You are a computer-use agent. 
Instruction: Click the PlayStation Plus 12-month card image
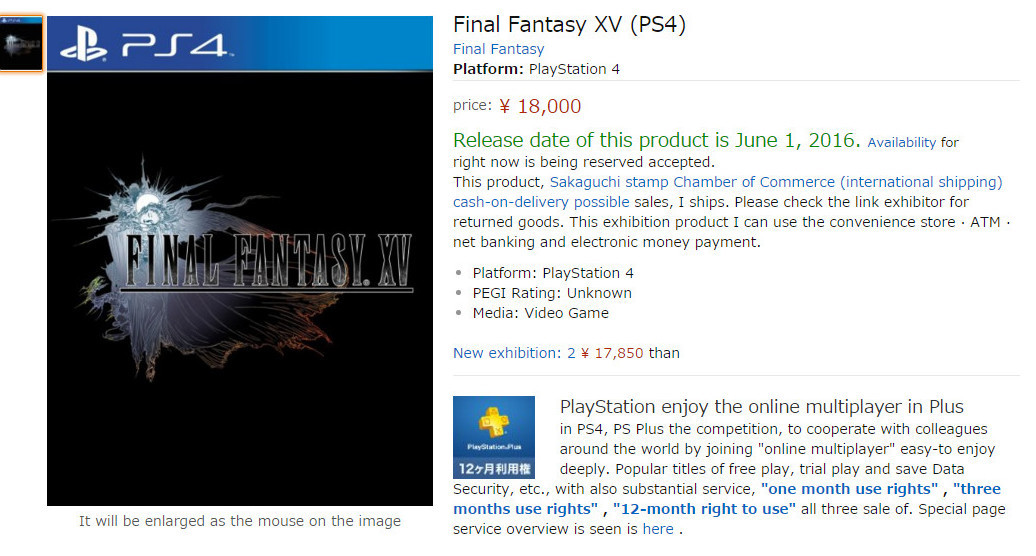493,437
